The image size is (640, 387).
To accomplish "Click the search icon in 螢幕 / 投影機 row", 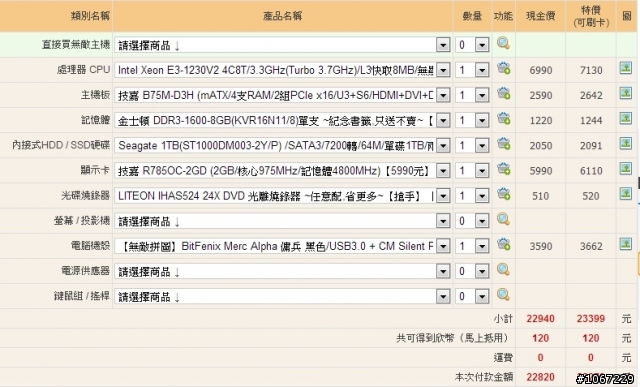I will pyautogui.click(x=503, y=219).
